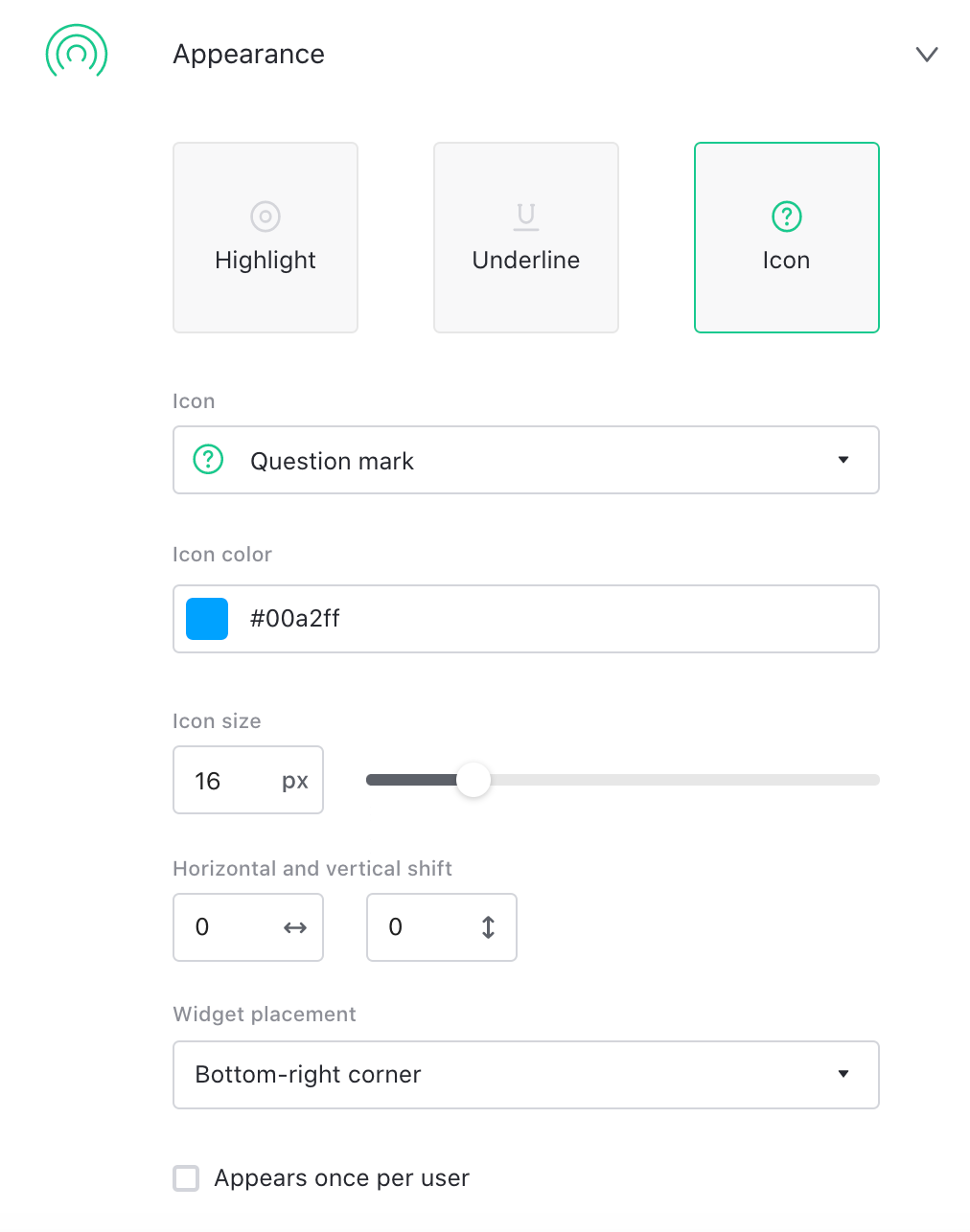Click the green beacon icon beside Appearance
This screenshot has height=1232, width=970.
pos(77,53)
